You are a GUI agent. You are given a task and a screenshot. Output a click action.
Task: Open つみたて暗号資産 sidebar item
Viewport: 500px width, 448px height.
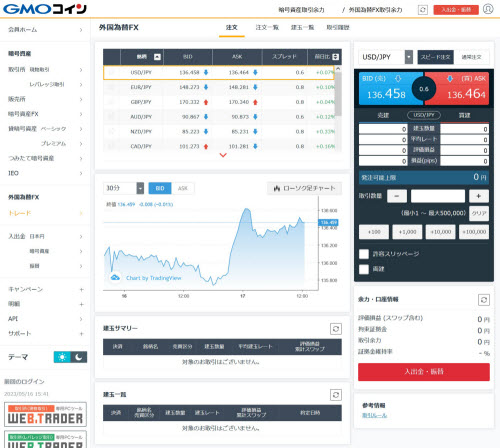(45, 158)
